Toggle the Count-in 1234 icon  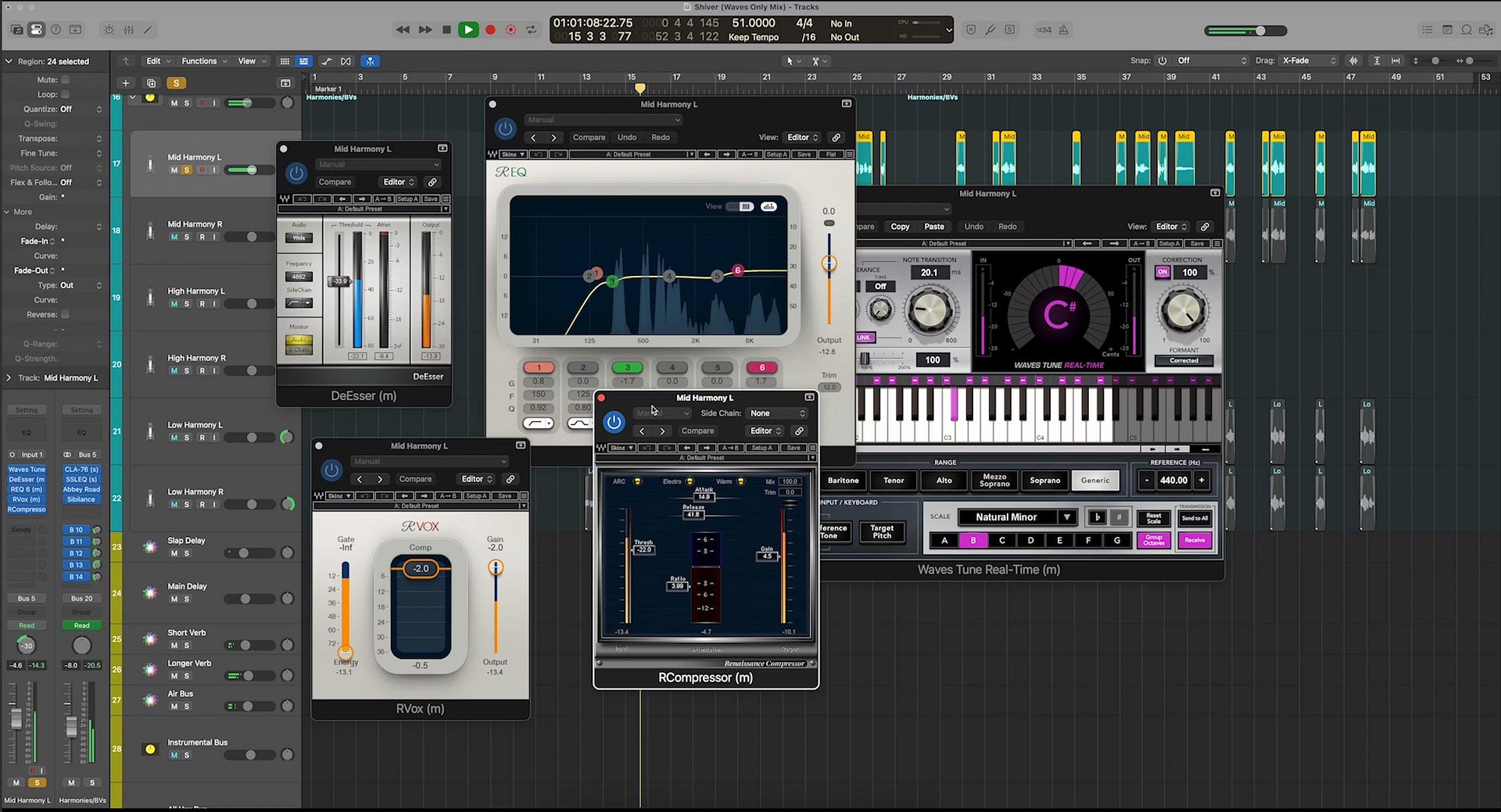[x=1044, y=30]
